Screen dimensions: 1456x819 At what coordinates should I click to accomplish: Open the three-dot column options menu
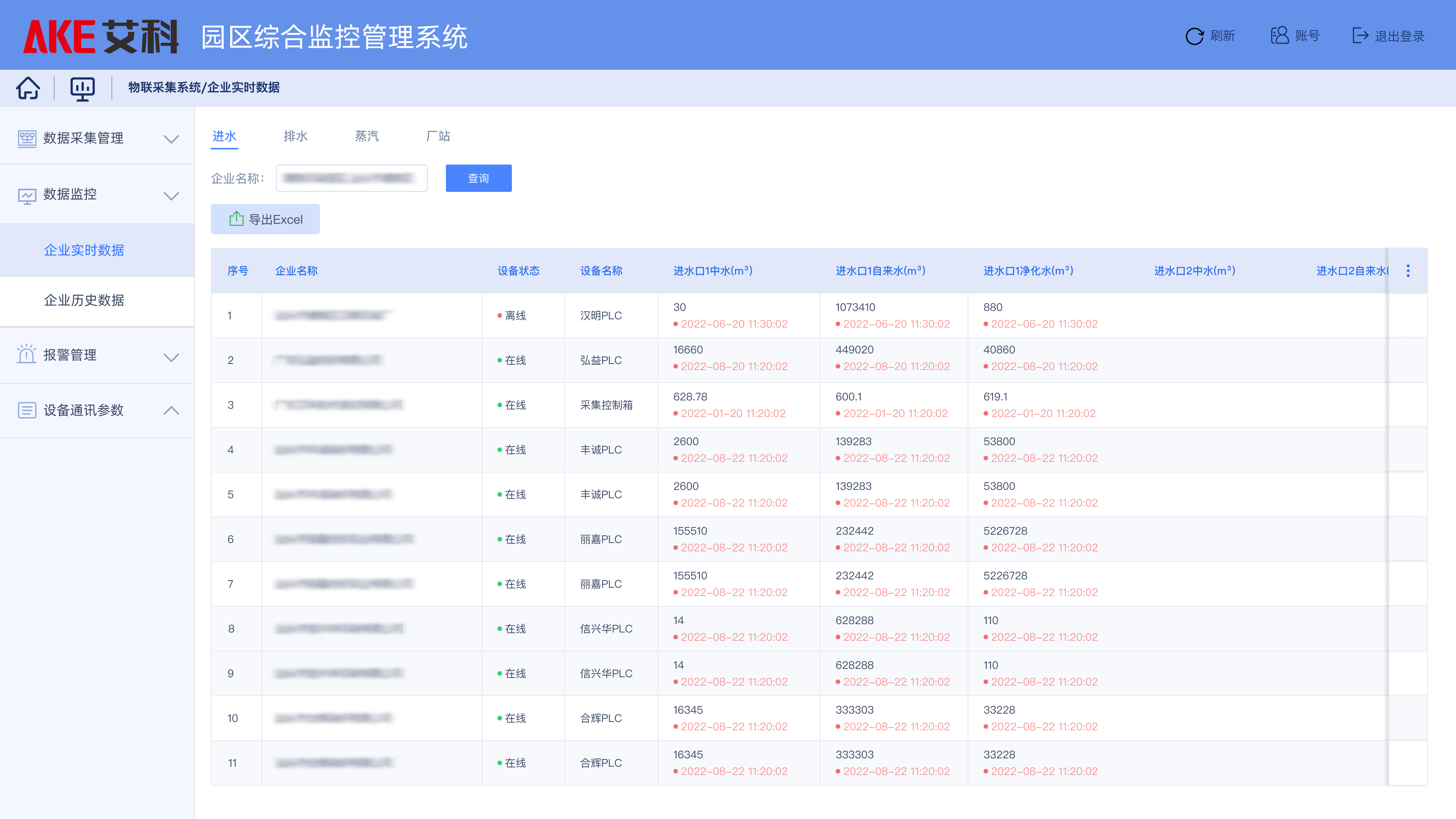pyautogui.click(x=1408, y=271)
